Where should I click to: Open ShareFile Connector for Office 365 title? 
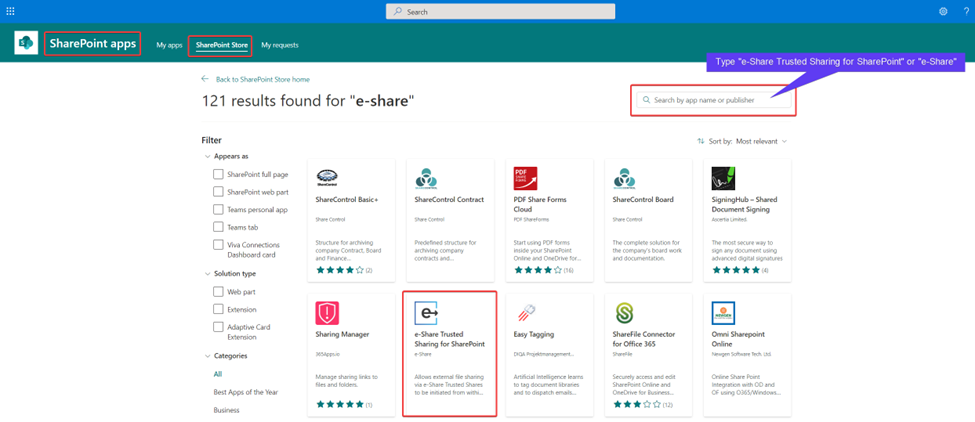tap(643, 339)
